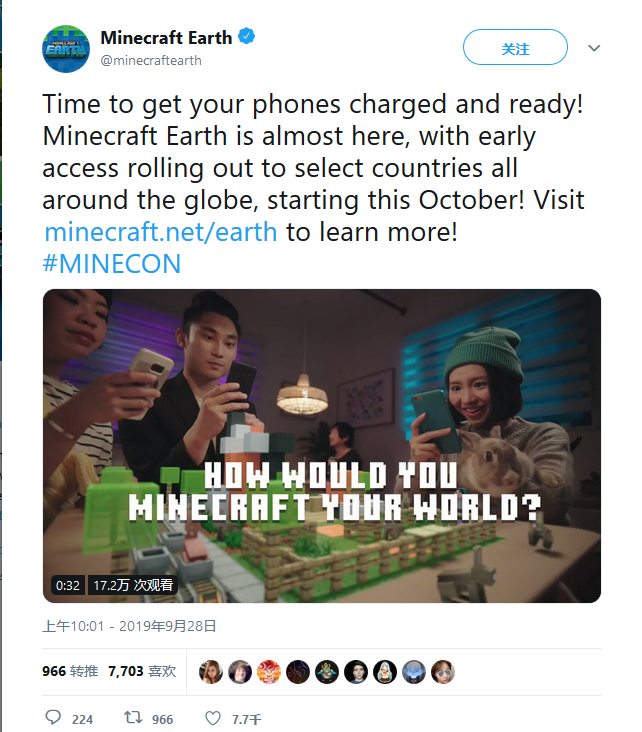Click the last liker avatar in the row
This screenshot has height=732, width=642.
(x=443, y=672)
